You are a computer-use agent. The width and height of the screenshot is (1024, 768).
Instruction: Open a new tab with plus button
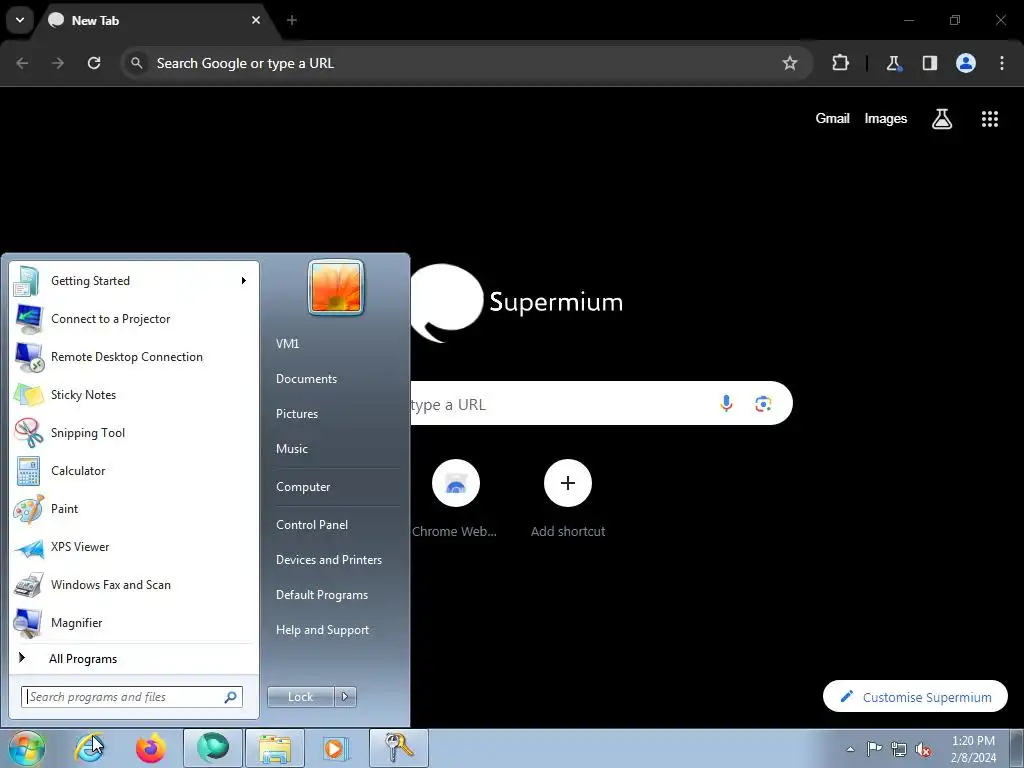tap(292, 20)
